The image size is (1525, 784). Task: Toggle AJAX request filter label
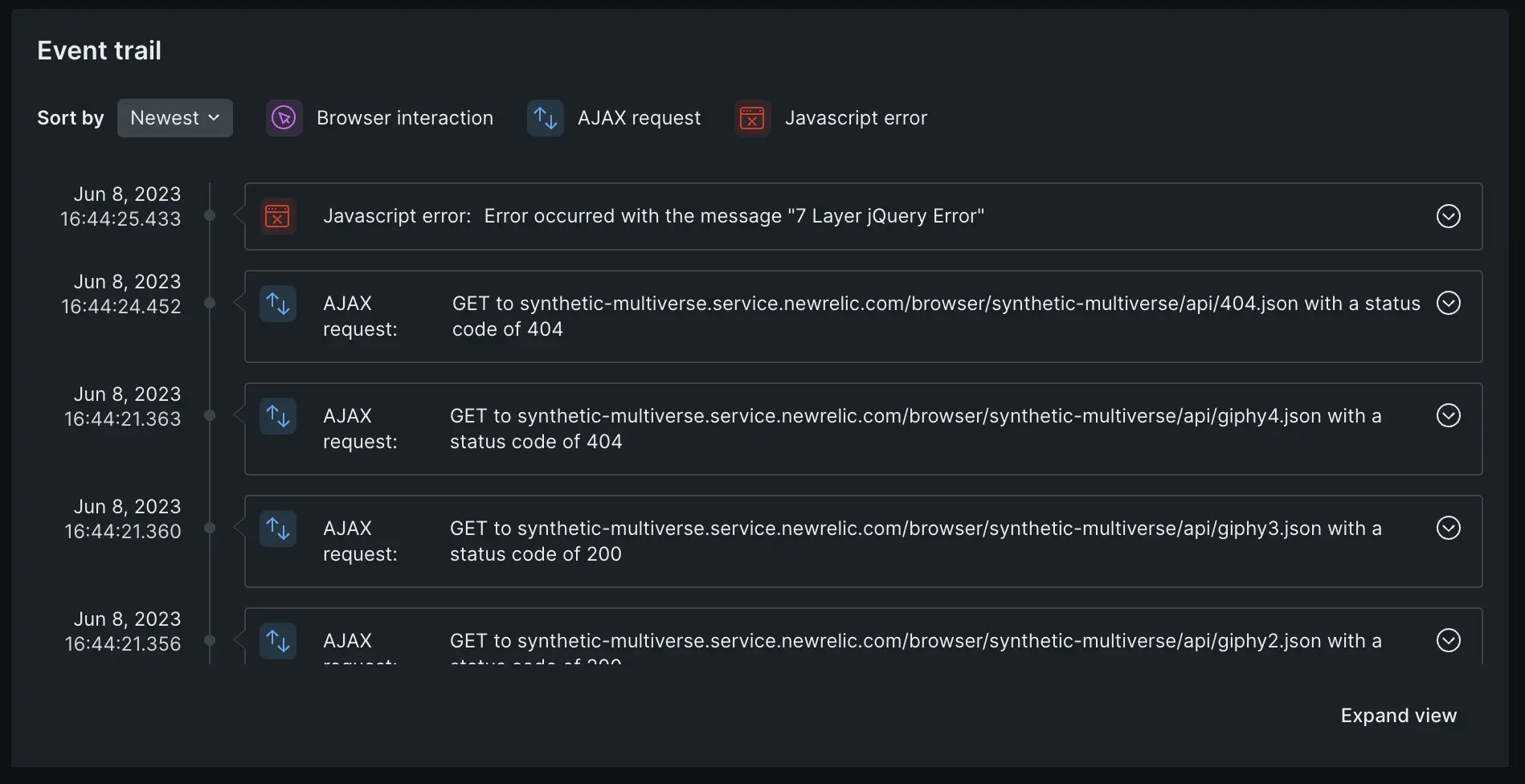tap(639, 118)
